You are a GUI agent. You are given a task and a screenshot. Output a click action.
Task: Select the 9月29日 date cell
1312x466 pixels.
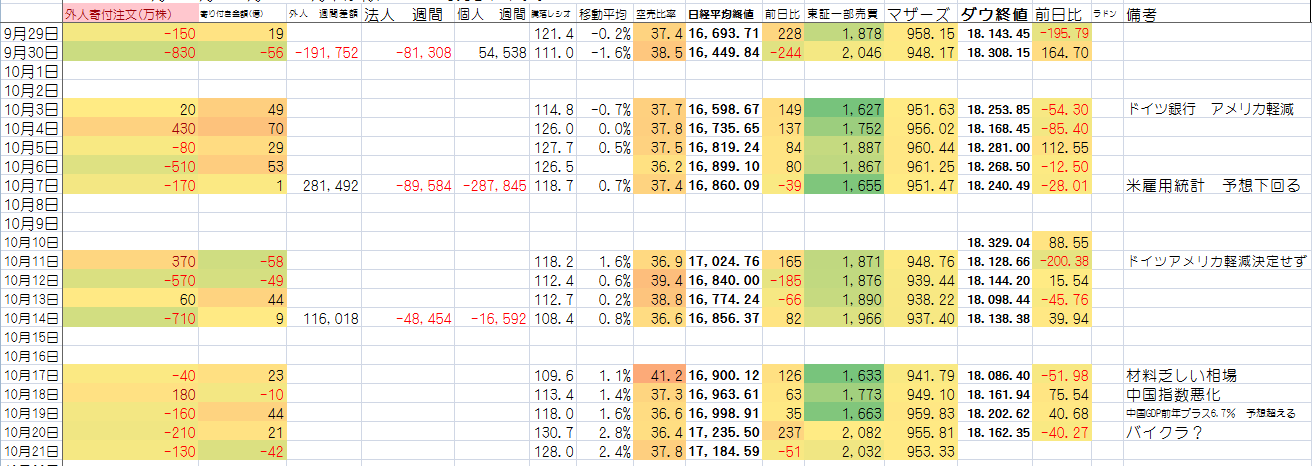[31, 34]
